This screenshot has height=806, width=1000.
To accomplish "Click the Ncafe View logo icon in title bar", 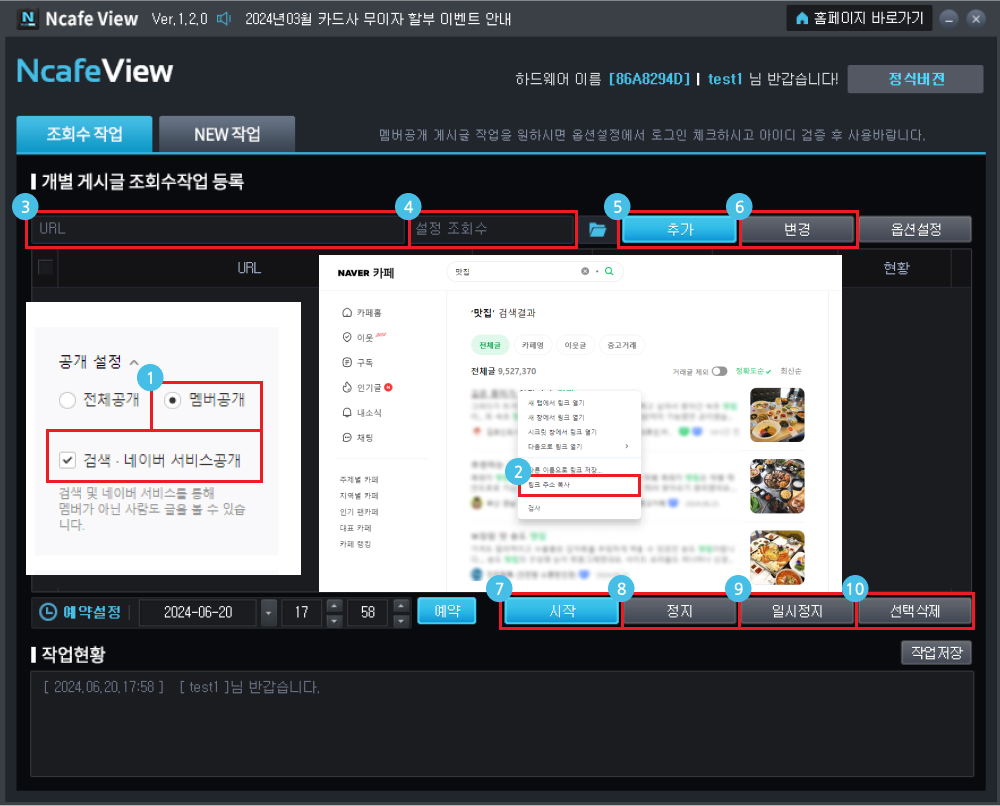I will (28, 18).
